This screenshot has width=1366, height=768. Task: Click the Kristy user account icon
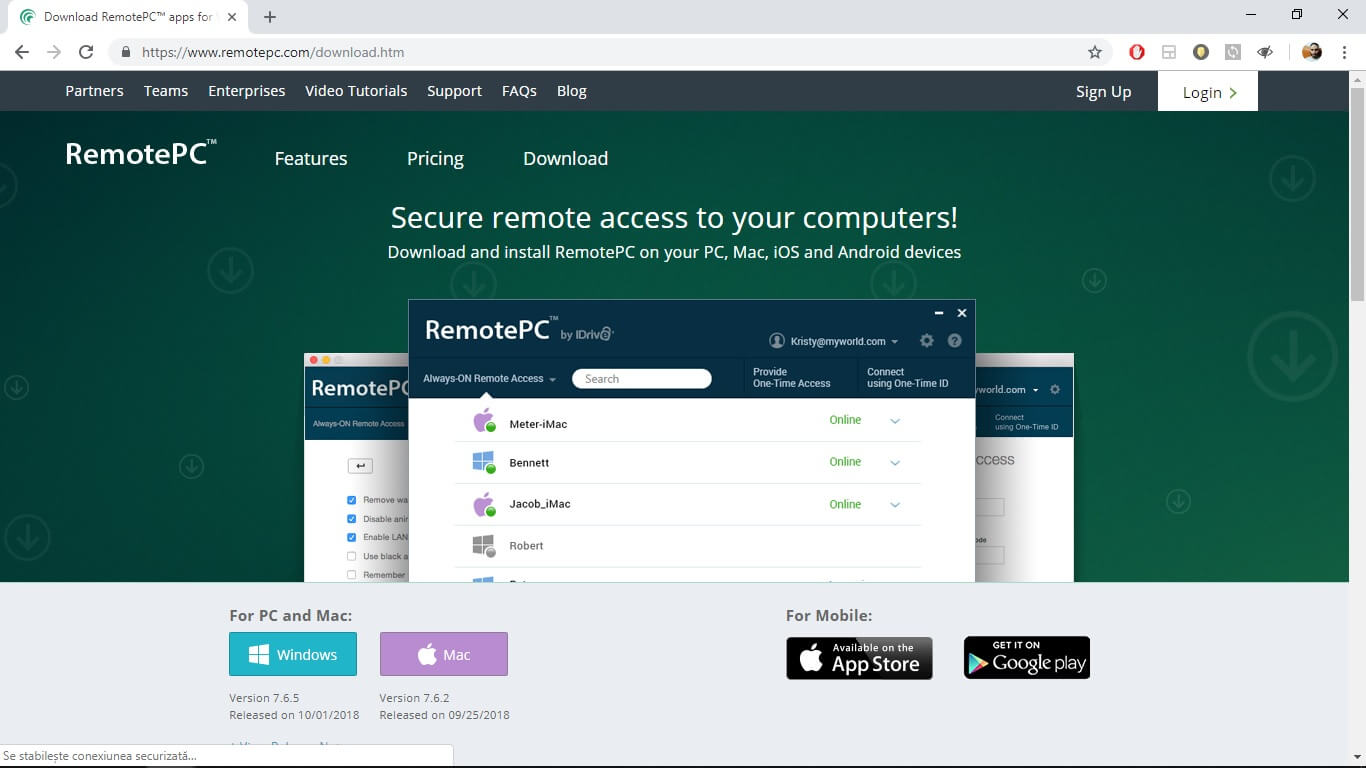(777, 341)
